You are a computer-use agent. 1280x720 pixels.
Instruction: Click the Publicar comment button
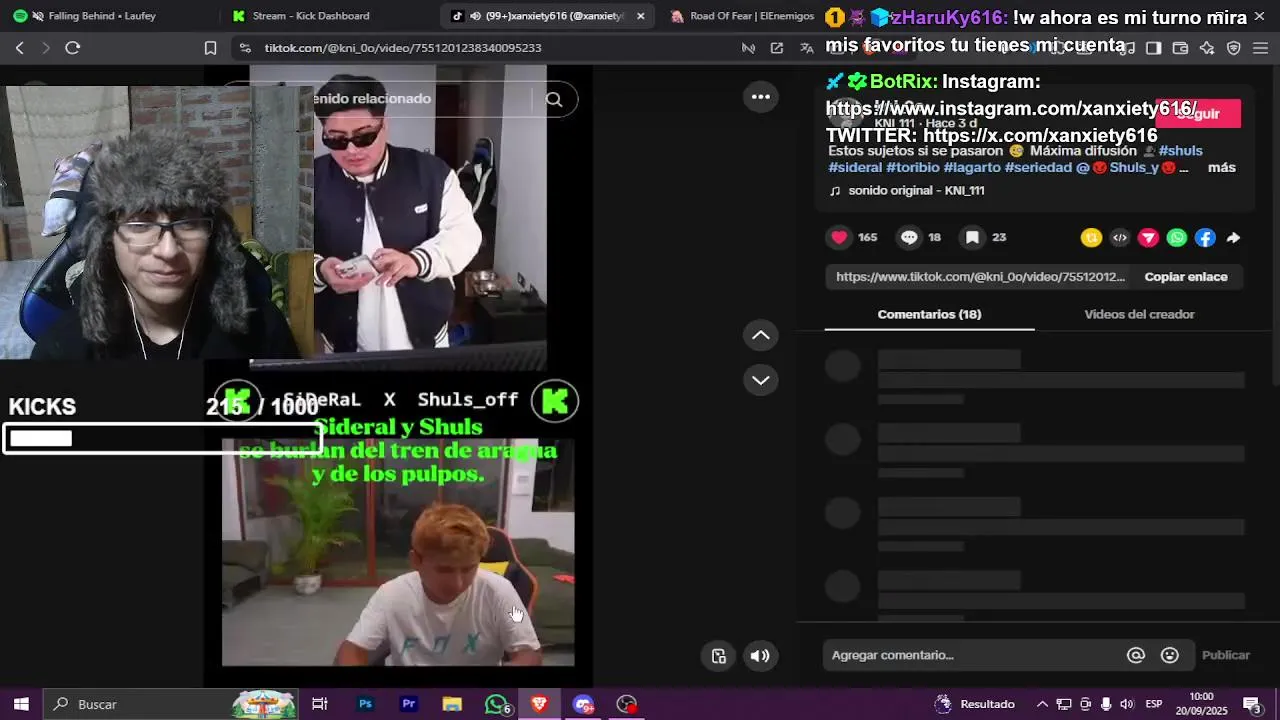coord(1226,655)
